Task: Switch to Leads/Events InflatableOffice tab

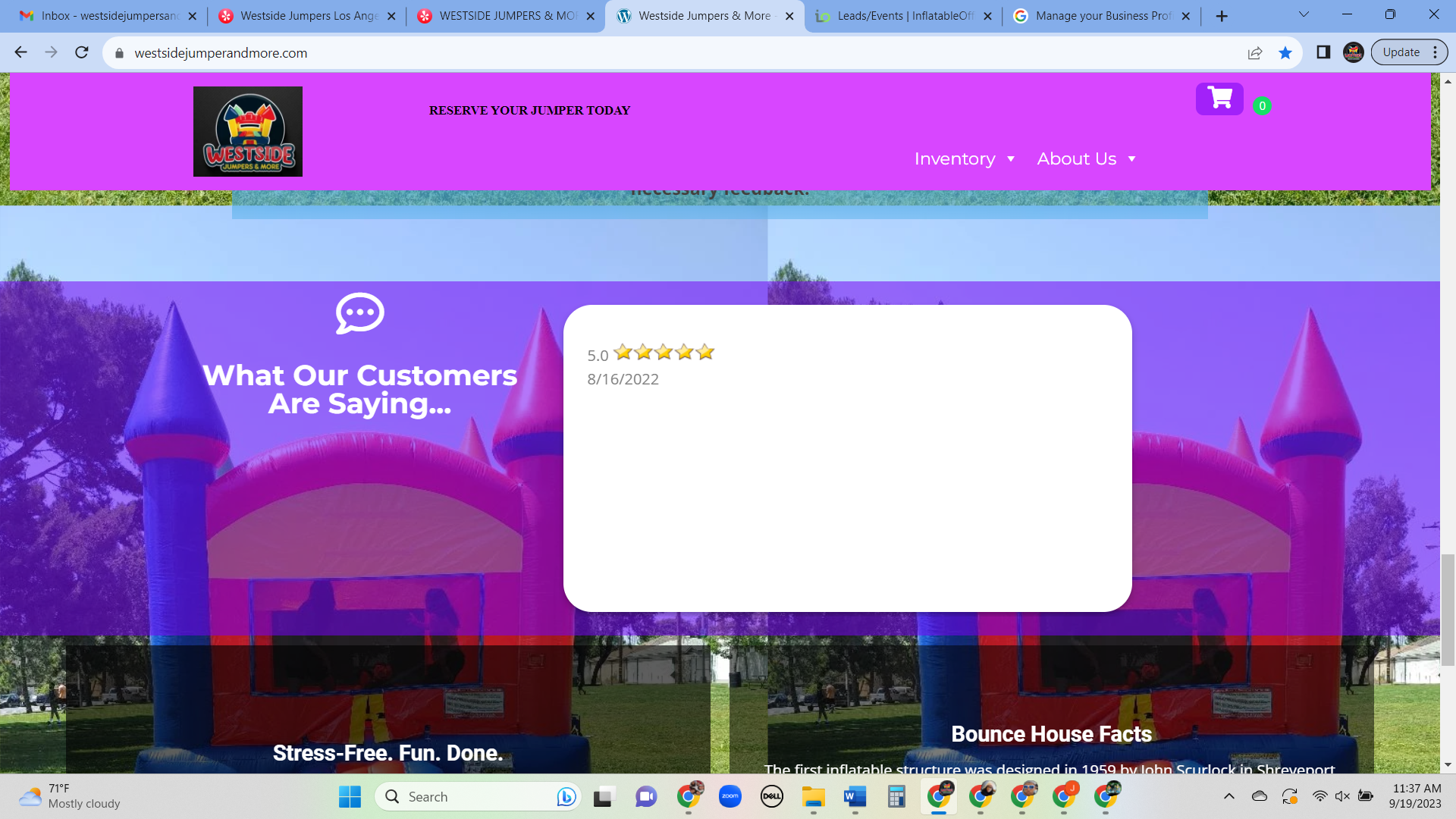Action: pos(904,16)
